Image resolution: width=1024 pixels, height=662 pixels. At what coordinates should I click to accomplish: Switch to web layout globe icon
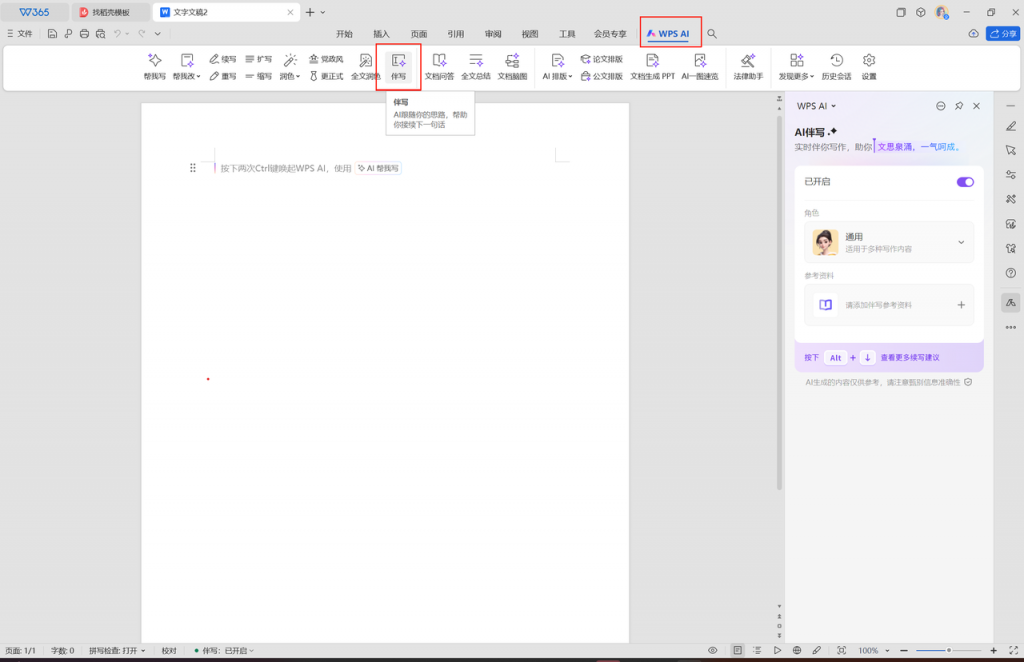click(797, 650)
